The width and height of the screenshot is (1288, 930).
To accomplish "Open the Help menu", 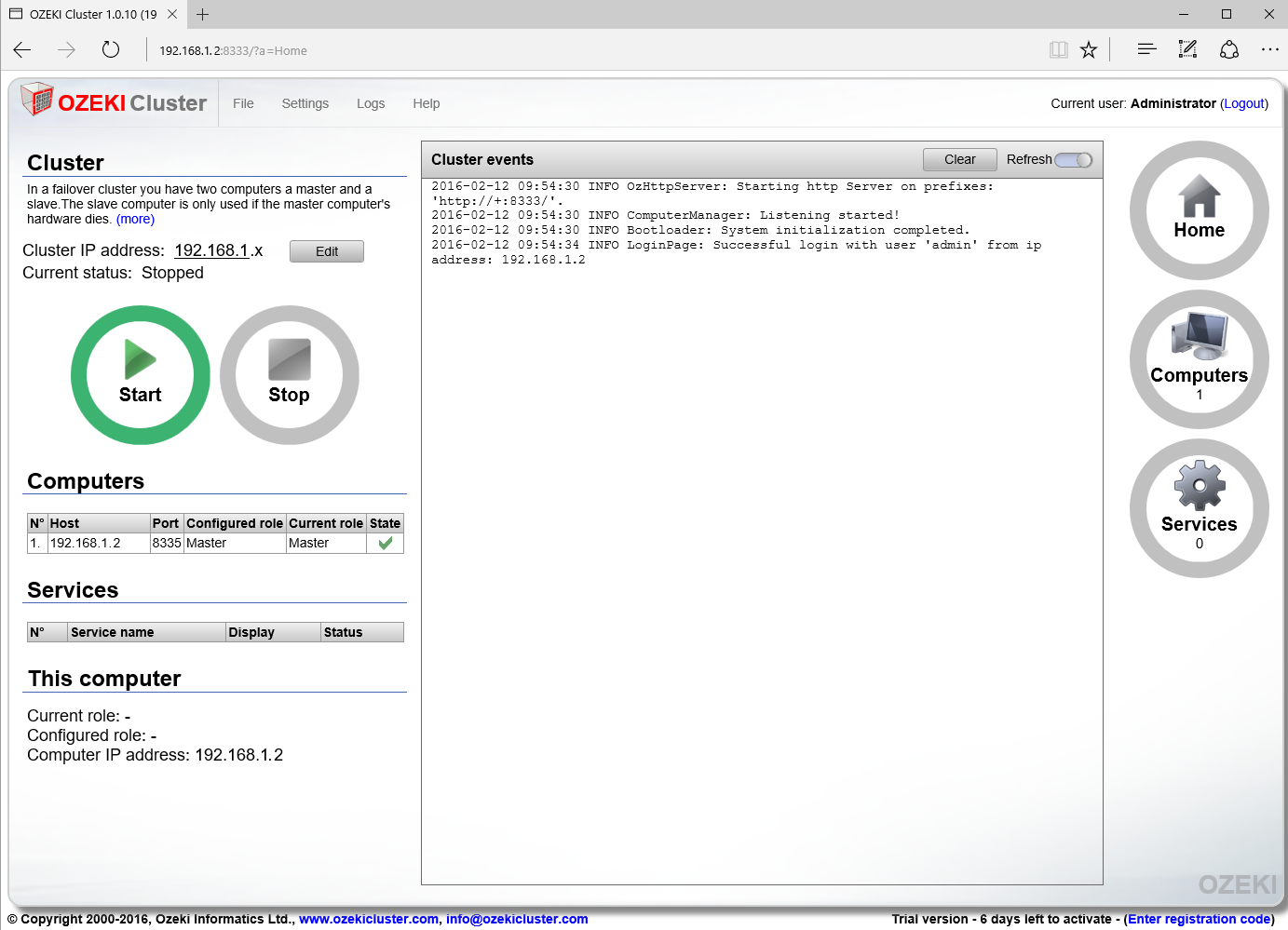I will [x=427, y=103].
